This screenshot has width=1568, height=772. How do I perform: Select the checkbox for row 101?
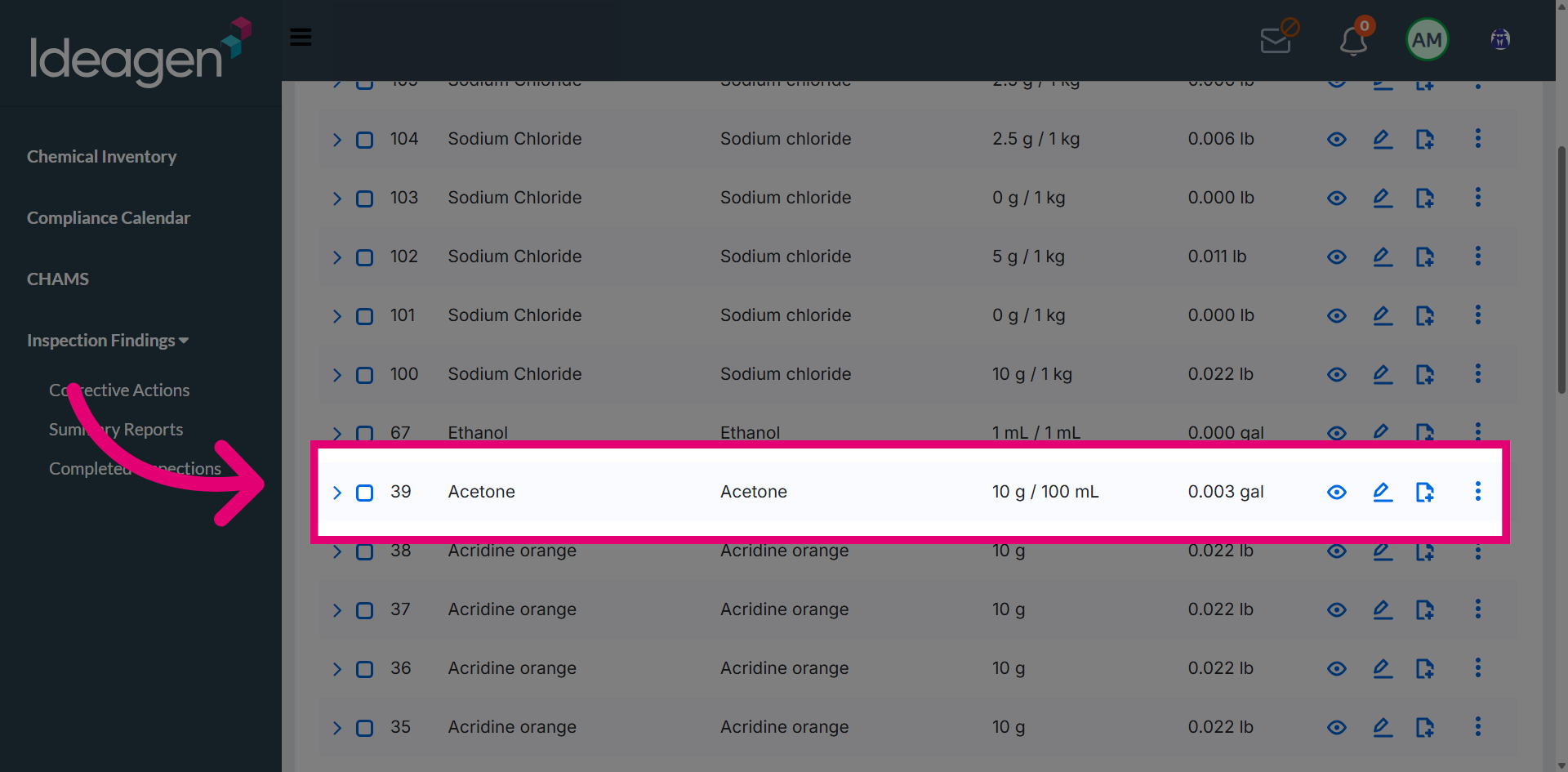click(365, 316)
